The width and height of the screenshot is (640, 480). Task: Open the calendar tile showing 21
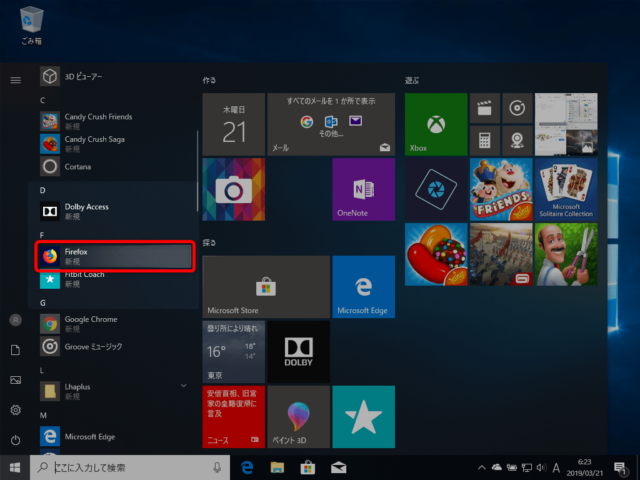tap(234, 124)
